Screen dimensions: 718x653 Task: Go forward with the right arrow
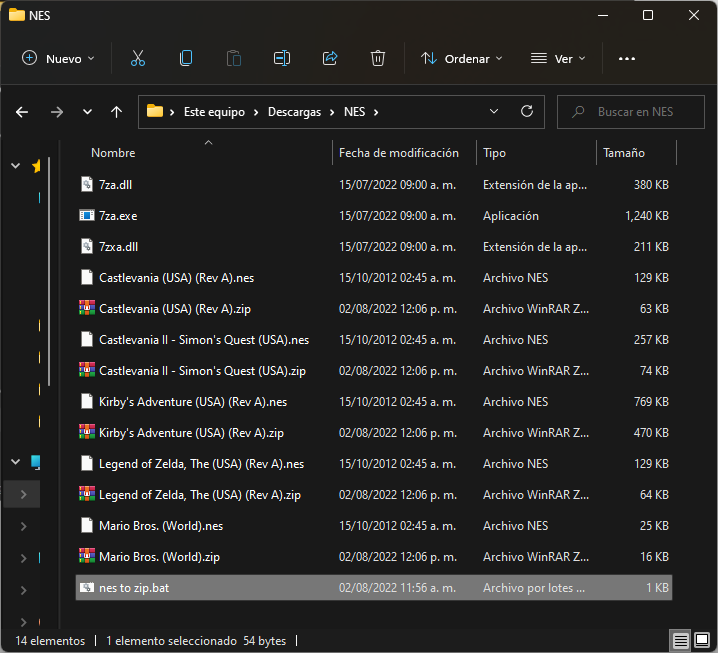pos(57,112)
